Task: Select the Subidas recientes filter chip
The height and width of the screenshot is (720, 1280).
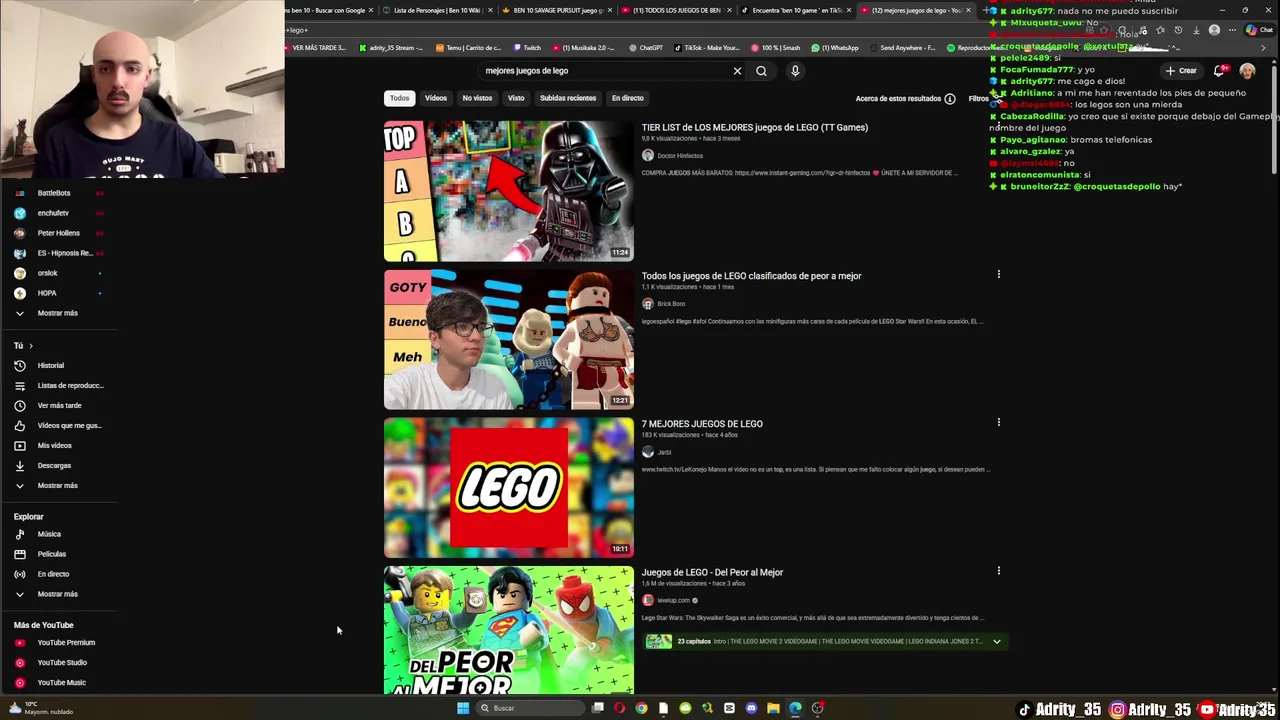Action: point(568,98)
